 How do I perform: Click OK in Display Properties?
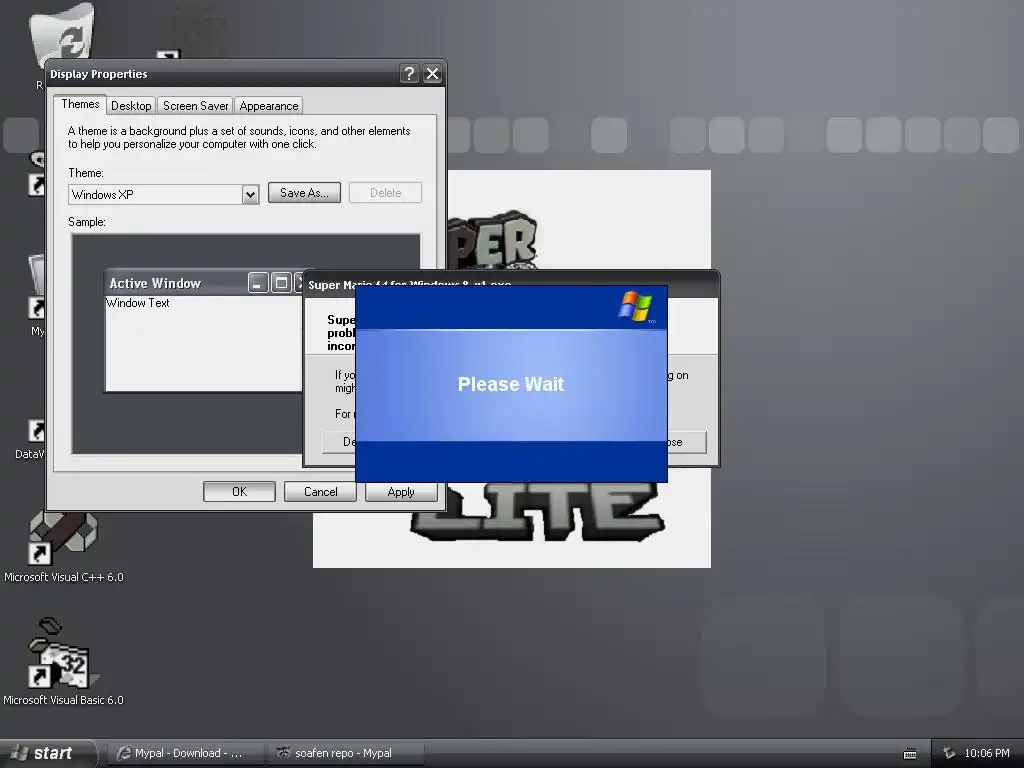(x=239, y=492)
